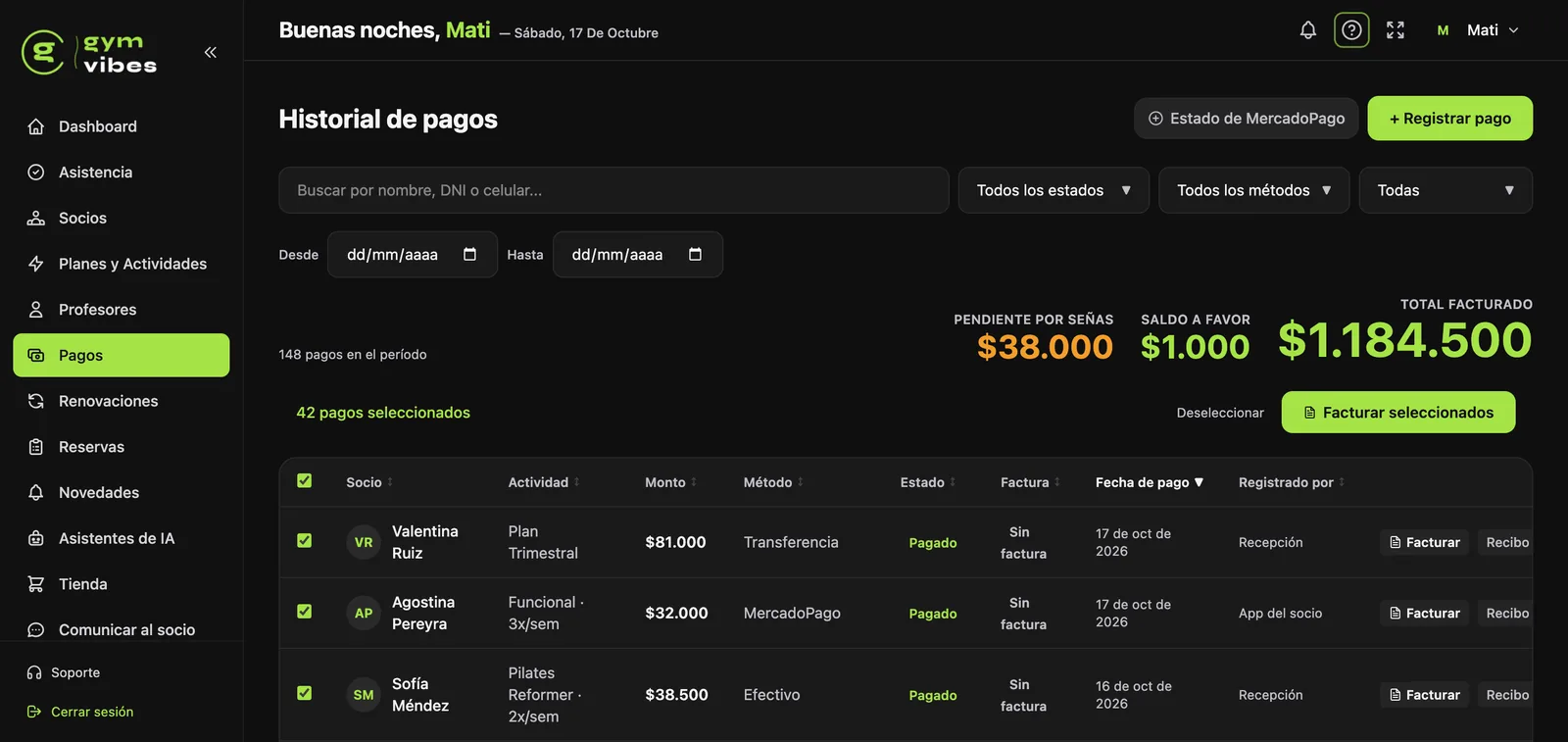Open the Todos los métodos dropdown

pos(1254,190)
